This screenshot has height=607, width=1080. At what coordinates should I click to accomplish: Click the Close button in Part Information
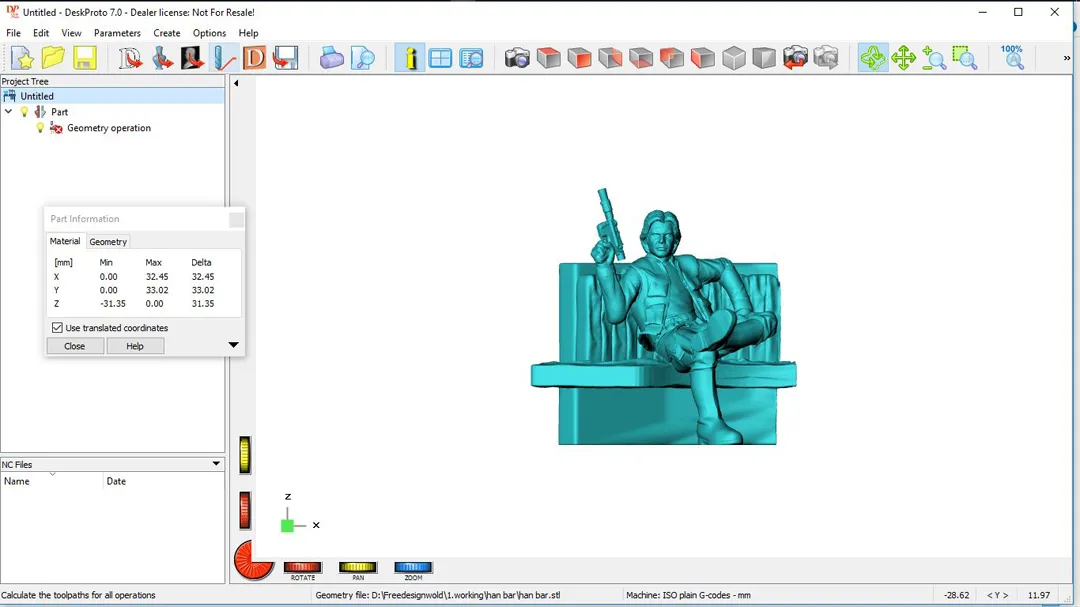74,346
